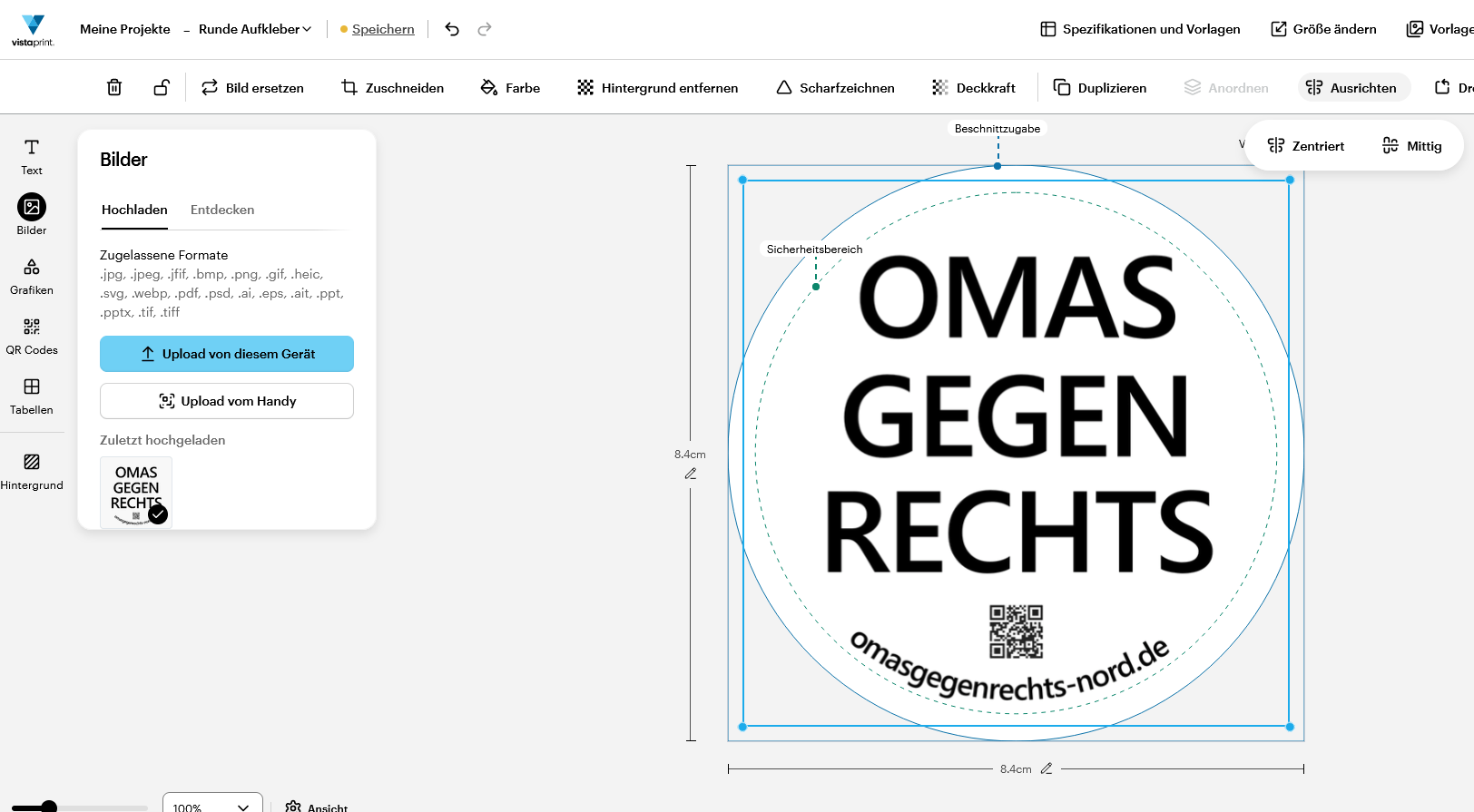Screen dimensions: 1474x812
Task: Click the bottom-right image resize handle
Action: click(x=1290, y=727)
